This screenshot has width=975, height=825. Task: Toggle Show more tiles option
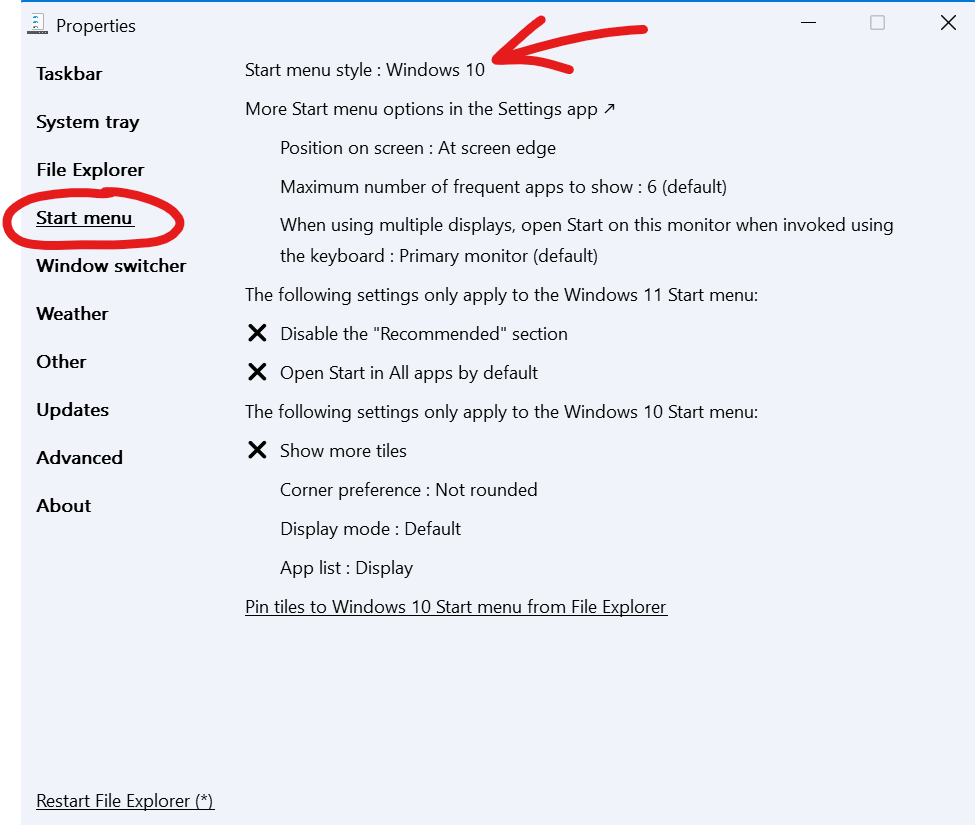[326, 451]
